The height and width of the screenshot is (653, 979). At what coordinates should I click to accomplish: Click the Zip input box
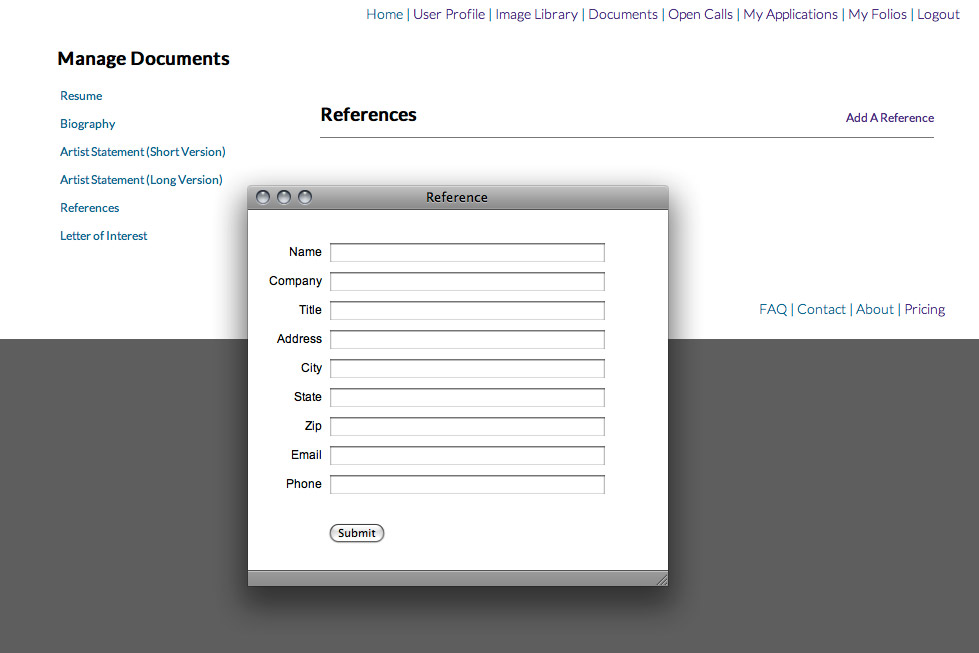point(467,426)
